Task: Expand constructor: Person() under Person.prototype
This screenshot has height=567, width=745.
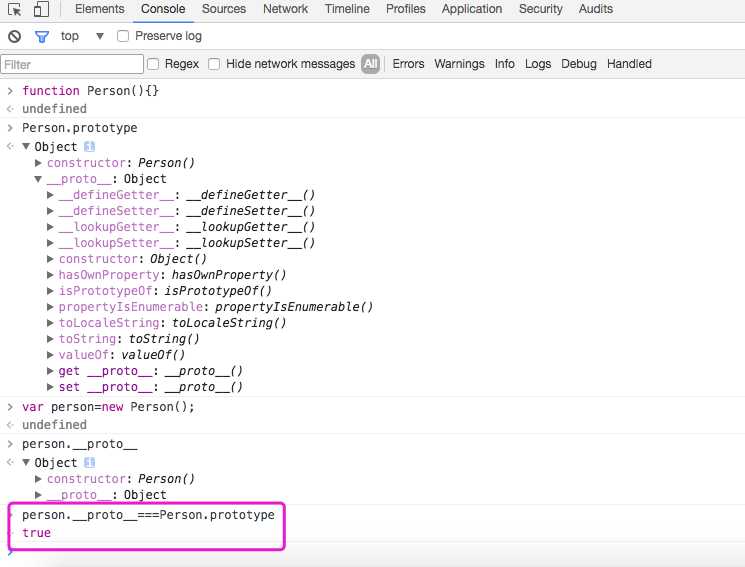Action: [x=38, y=163]
